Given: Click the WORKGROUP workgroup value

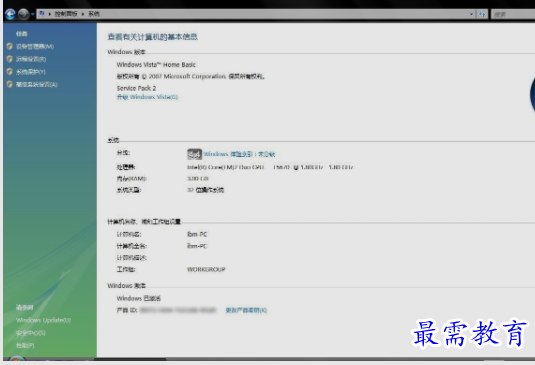Looking at the screenshot, I should pyautogui.click(x=206, y=269).
